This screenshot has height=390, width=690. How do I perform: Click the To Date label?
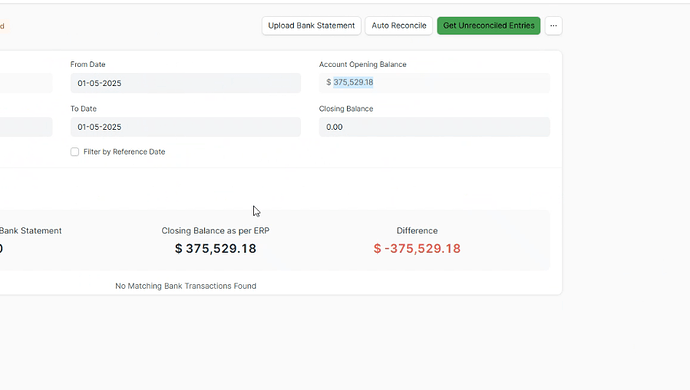click(83, 109)
